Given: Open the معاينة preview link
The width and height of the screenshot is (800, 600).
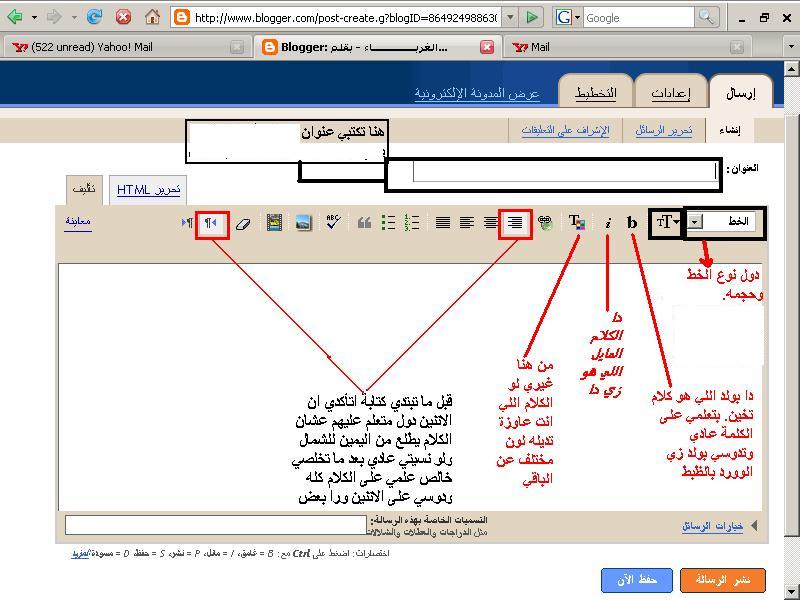Looking at the screenshot, I should 78,221.
